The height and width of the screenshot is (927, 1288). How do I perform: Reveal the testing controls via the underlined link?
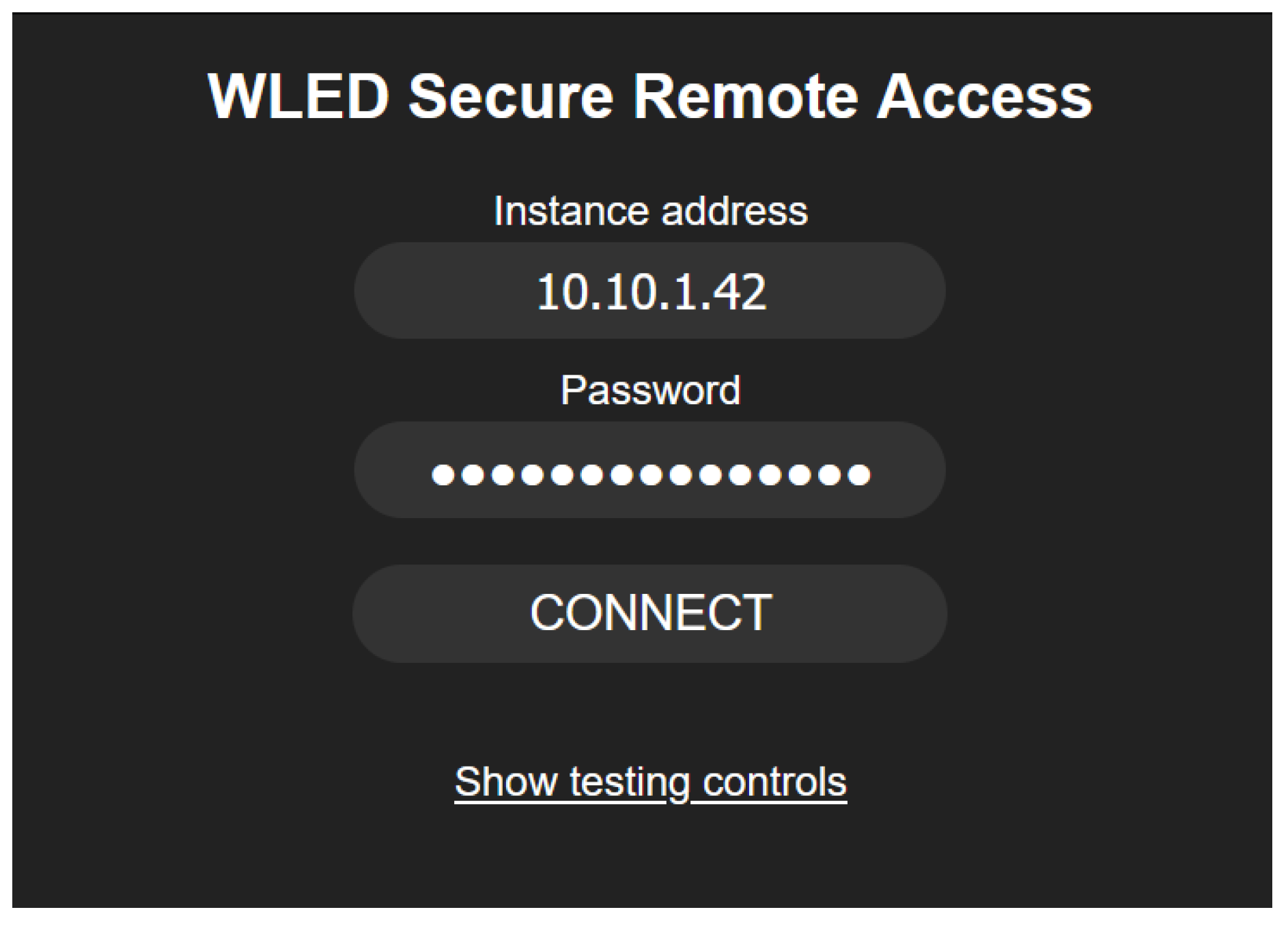[650, 782]
